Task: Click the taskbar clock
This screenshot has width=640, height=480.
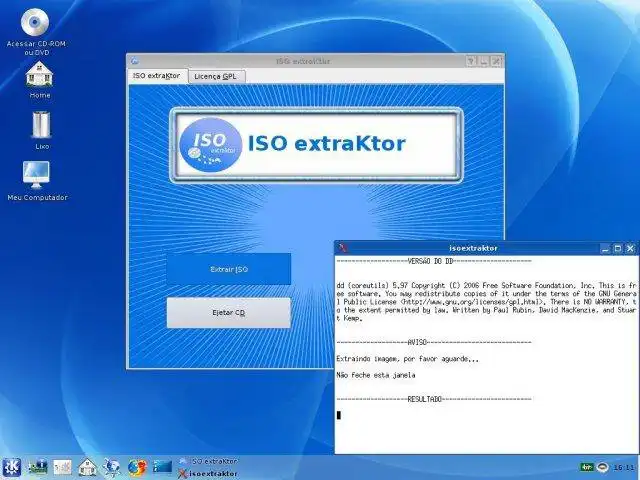Action: click(x=624, y=467)
